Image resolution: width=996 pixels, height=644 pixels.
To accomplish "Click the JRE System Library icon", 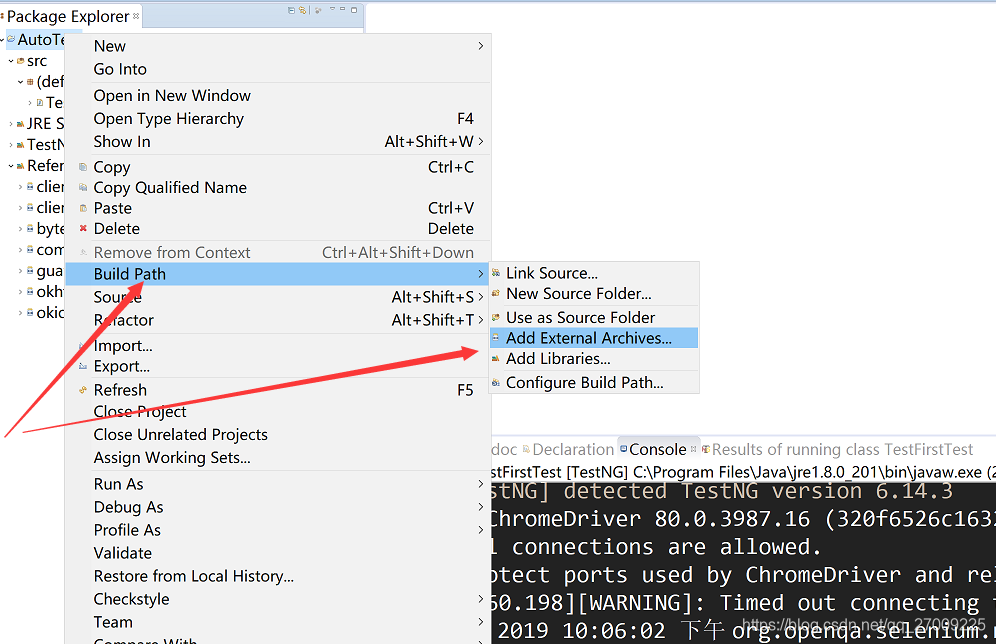I will pos(21,124).
